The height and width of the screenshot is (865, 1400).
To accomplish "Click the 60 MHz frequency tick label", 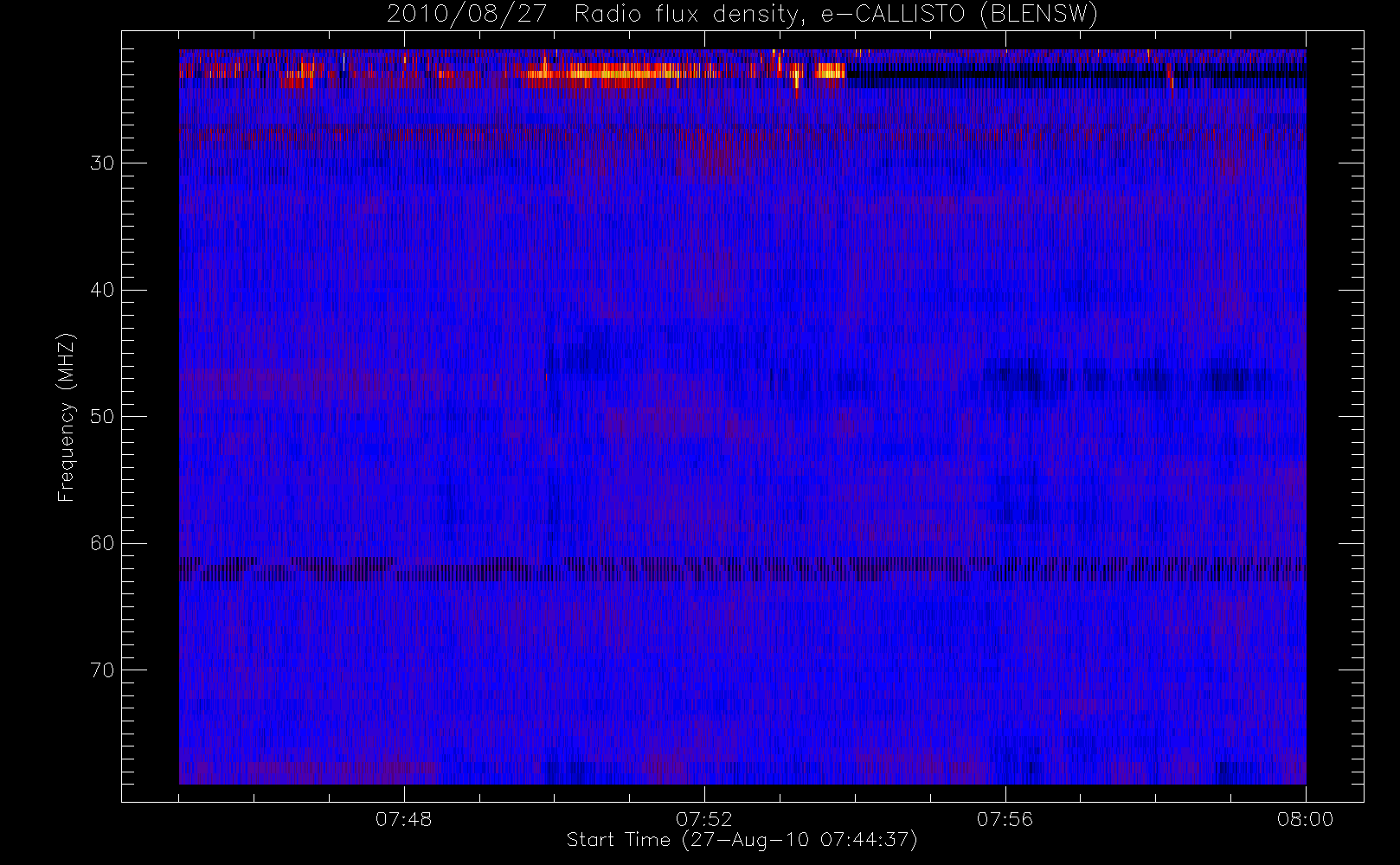I will pos(102,543).
